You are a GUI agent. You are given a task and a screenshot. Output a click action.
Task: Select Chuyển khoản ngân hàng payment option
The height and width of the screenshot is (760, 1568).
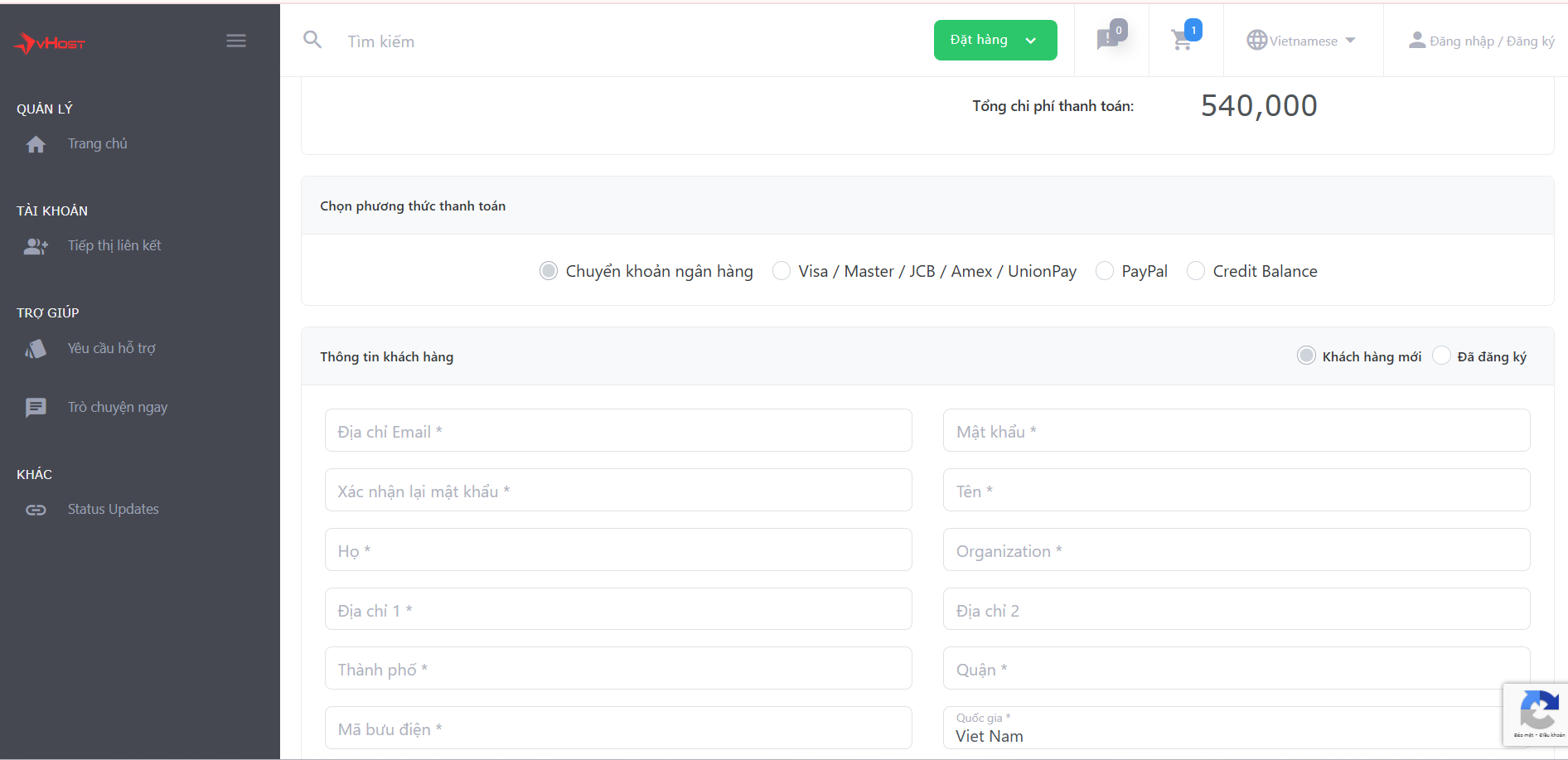549,271
